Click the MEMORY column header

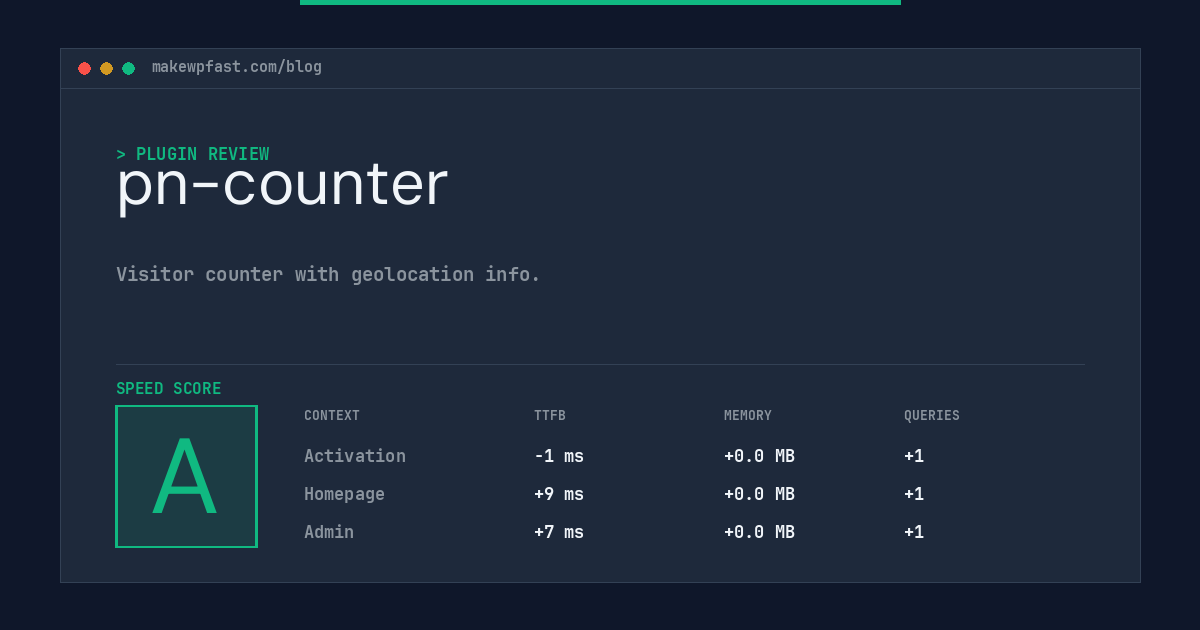(748, 416)
